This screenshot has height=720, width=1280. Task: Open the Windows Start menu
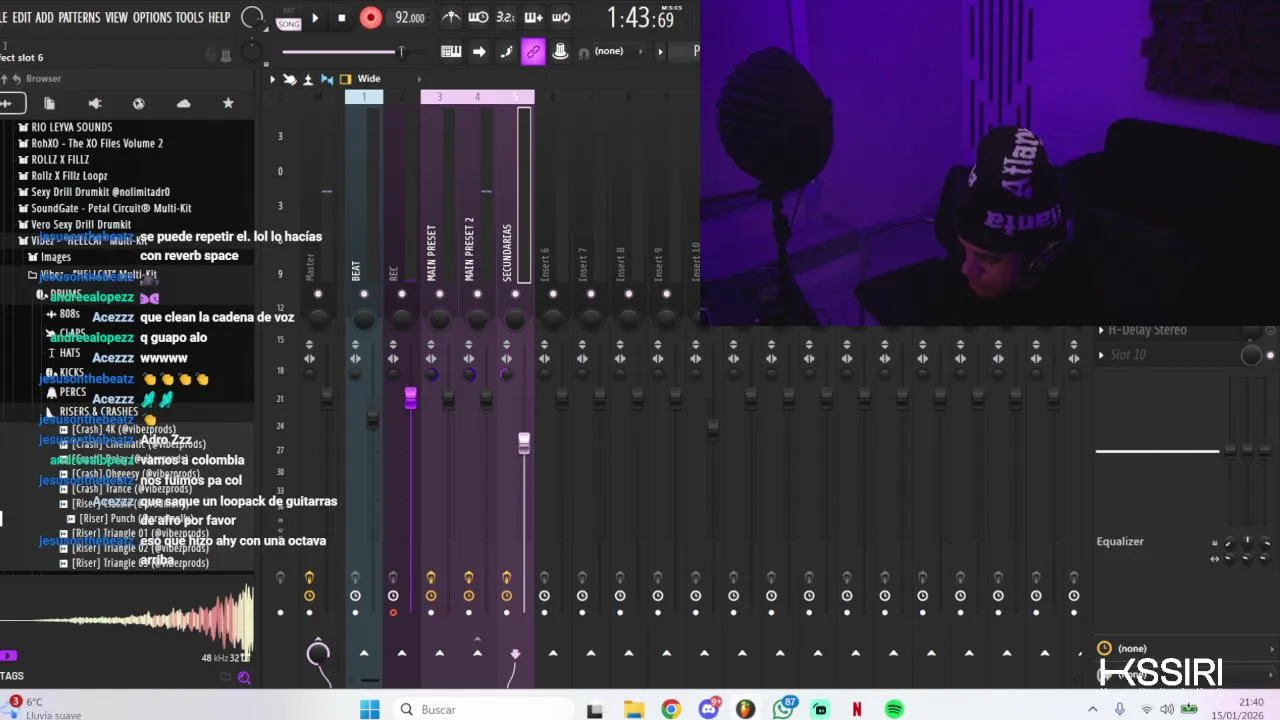point(369,709)
